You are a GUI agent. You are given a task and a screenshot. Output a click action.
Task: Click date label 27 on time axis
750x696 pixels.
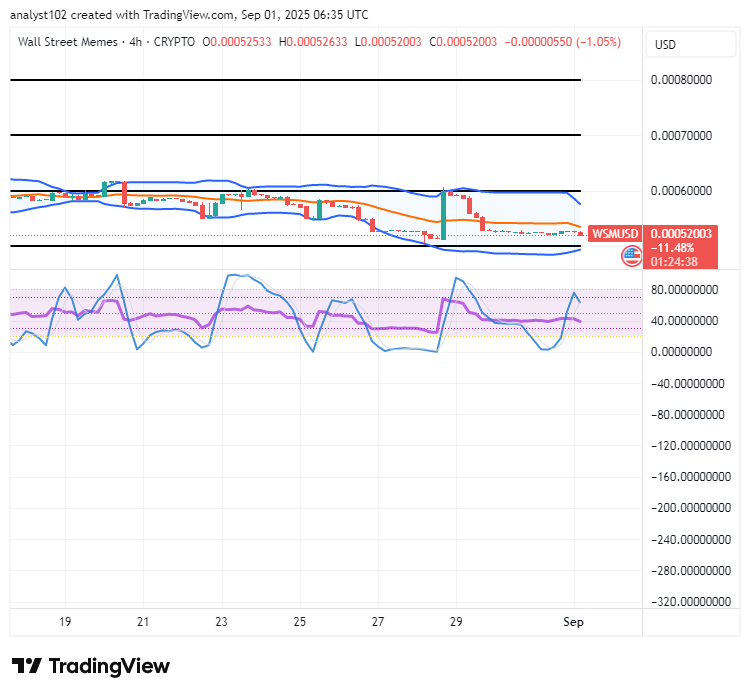pos(378,622)
